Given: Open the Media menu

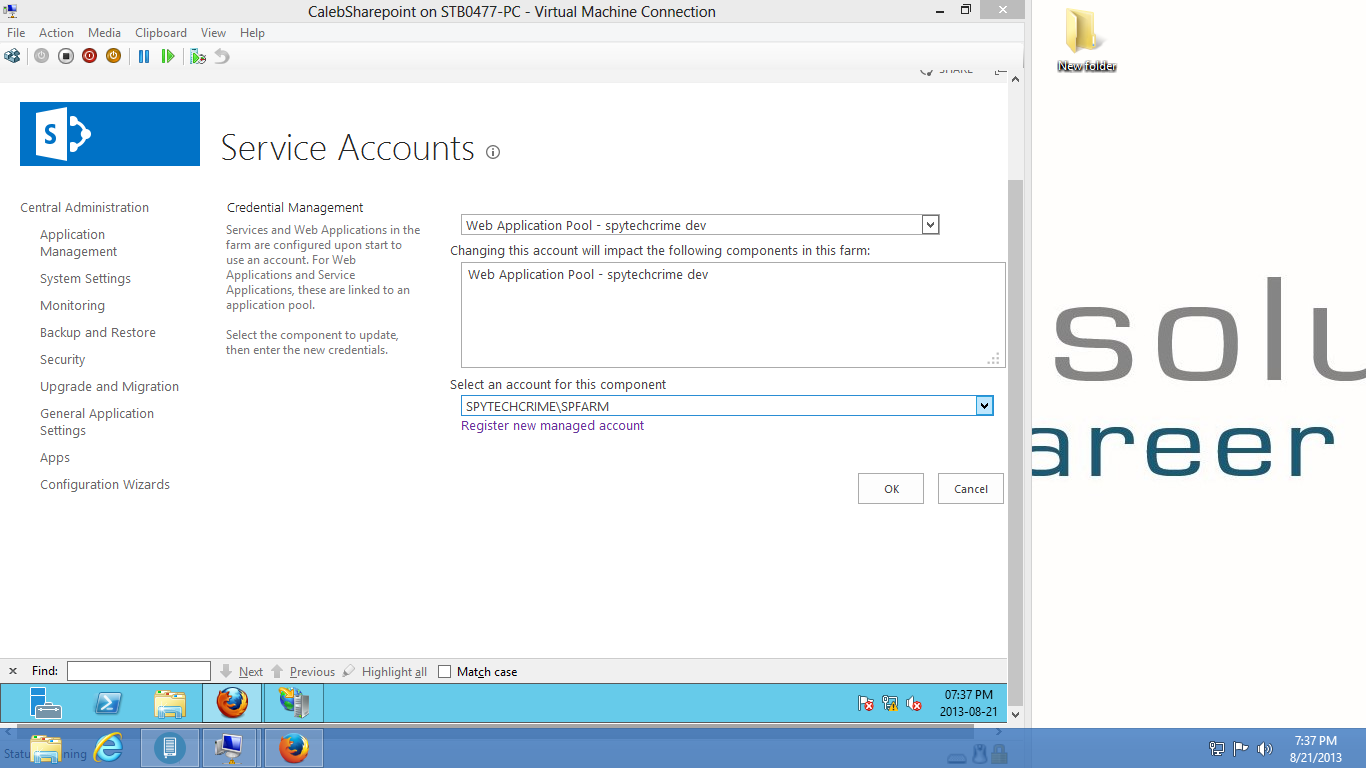Looking at the screenshot, I should 104,33.
